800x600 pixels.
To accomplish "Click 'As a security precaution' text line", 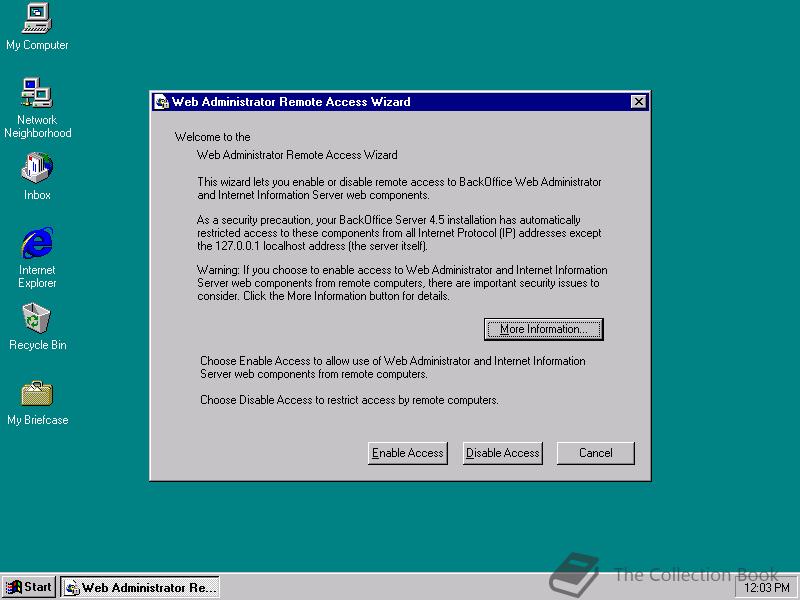I will 388,220.
